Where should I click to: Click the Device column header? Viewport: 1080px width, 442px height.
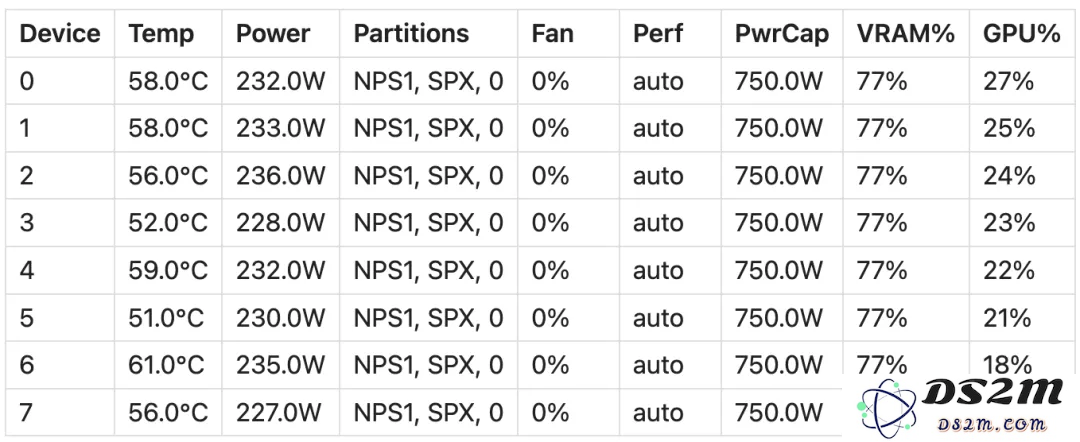[x=60, y=33]
